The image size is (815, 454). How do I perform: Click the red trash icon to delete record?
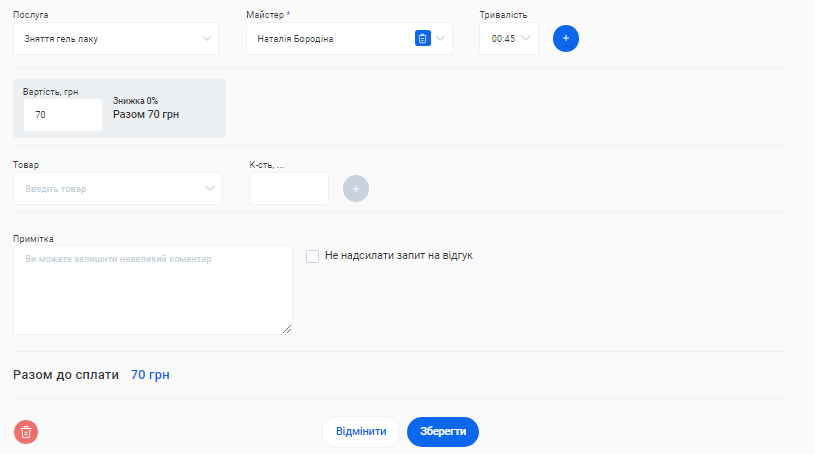26,432
